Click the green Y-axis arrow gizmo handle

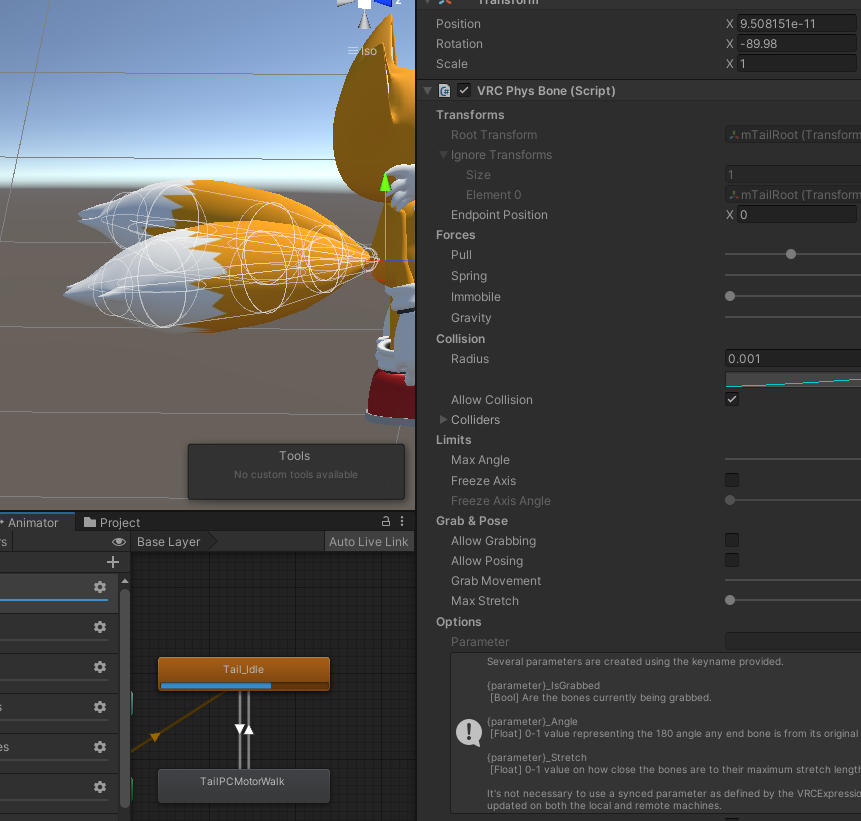coord(385,184)
